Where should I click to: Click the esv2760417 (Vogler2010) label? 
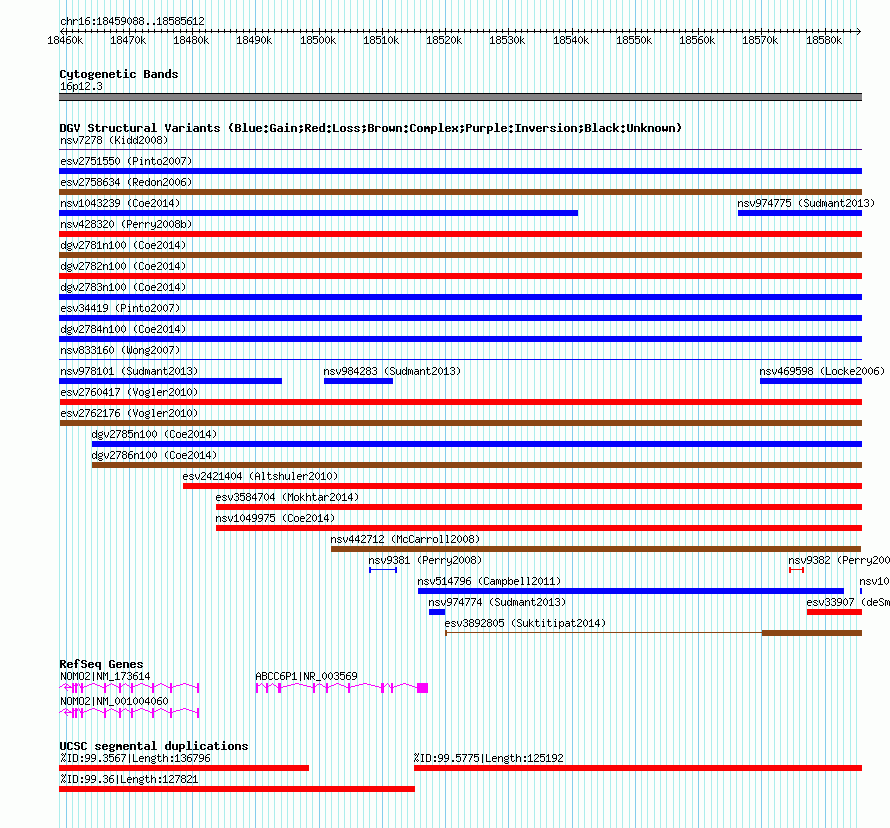click(x=129, y=392)
